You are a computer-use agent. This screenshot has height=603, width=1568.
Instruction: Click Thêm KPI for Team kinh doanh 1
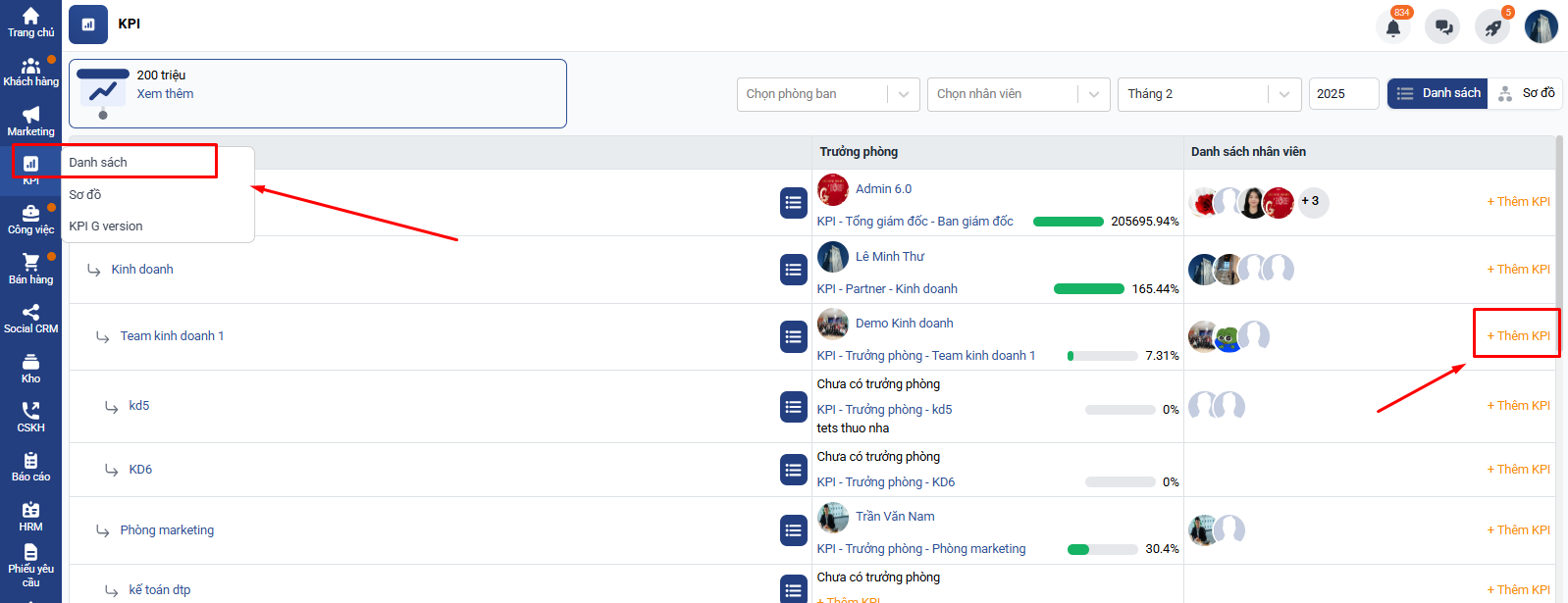click(1518, 335)
